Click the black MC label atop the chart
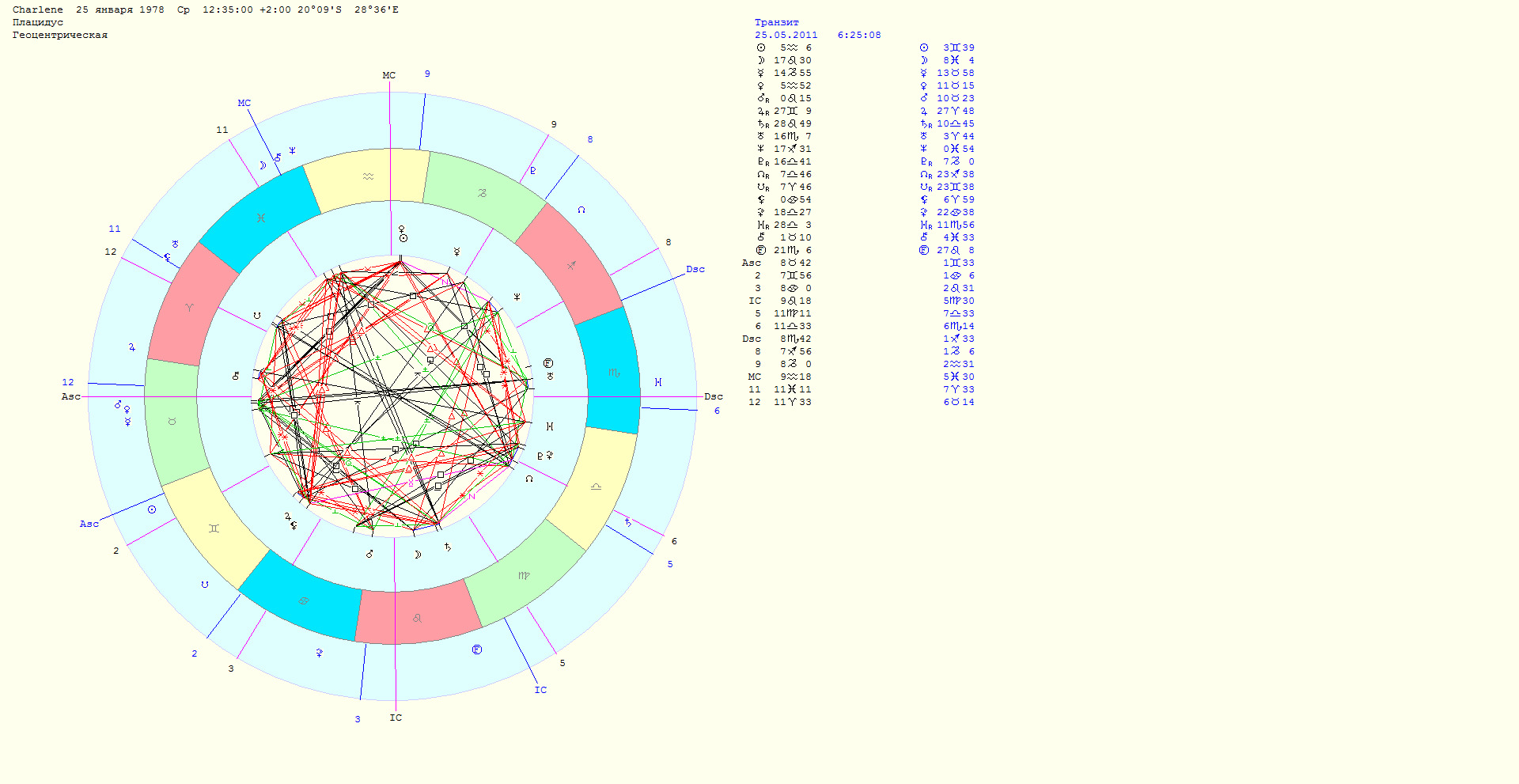This screenshot has height=784, width=1519. [388, 76]
